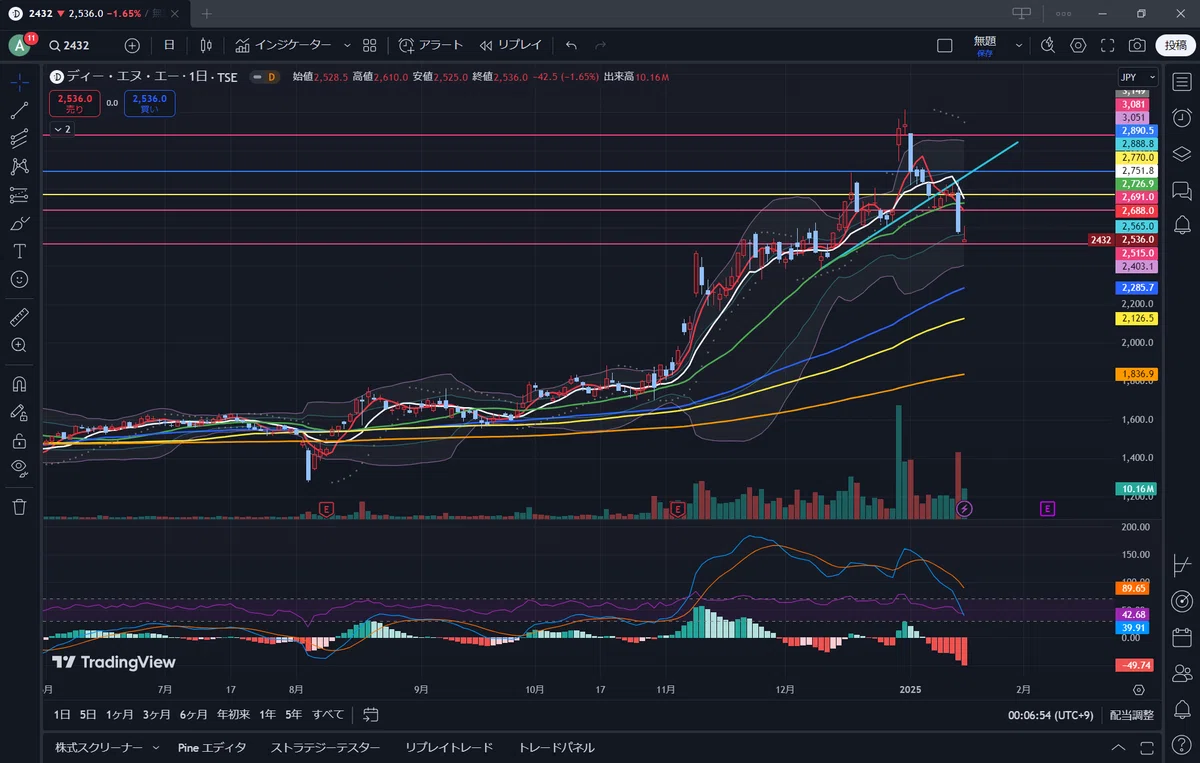The height and width of the screenshot is (763, 1200).
Task: Expand the layout management dropdown arrow
Action: 1019,45
